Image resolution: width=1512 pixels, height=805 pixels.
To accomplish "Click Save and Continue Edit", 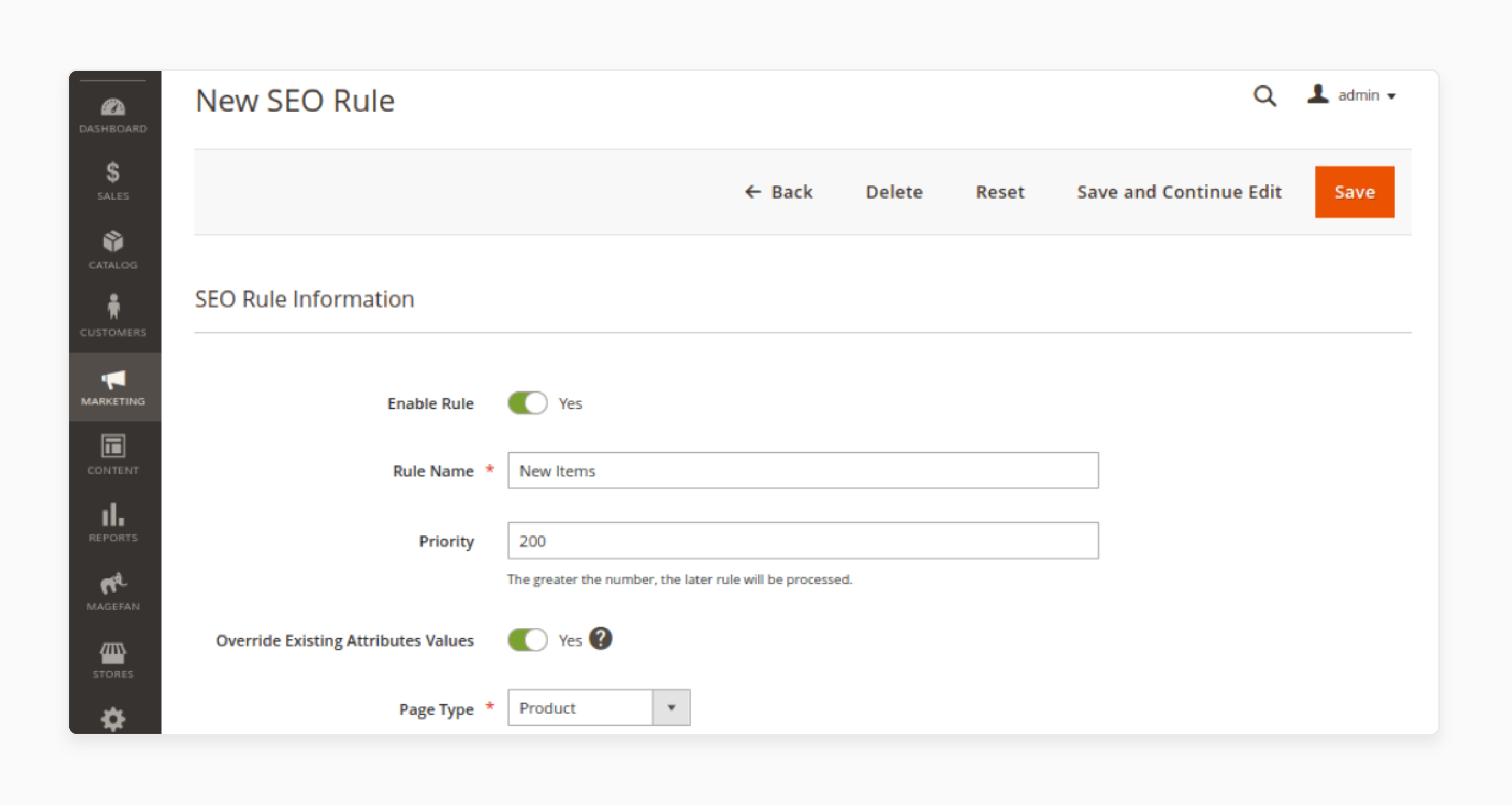I will [x=1179, y=192].
